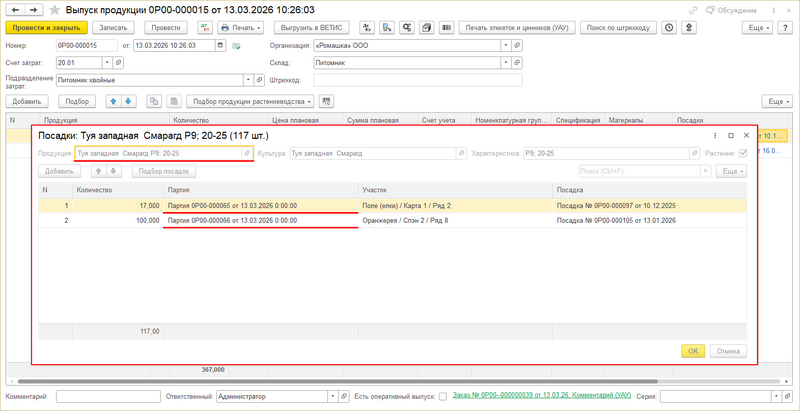Open the Еще menu in Посадки dialog

(732, 171)
